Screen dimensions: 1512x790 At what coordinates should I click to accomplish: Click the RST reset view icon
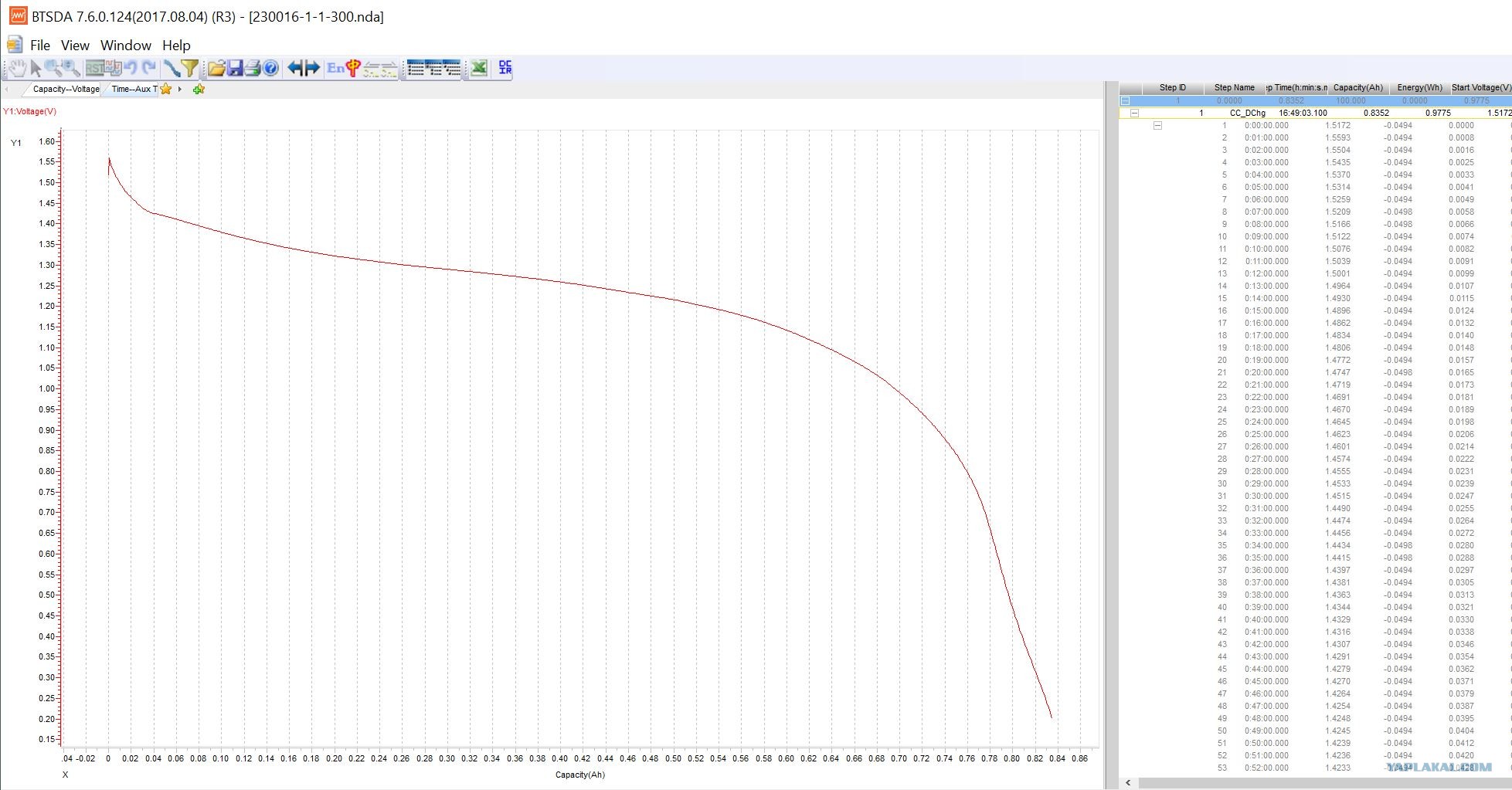(94, 68)
